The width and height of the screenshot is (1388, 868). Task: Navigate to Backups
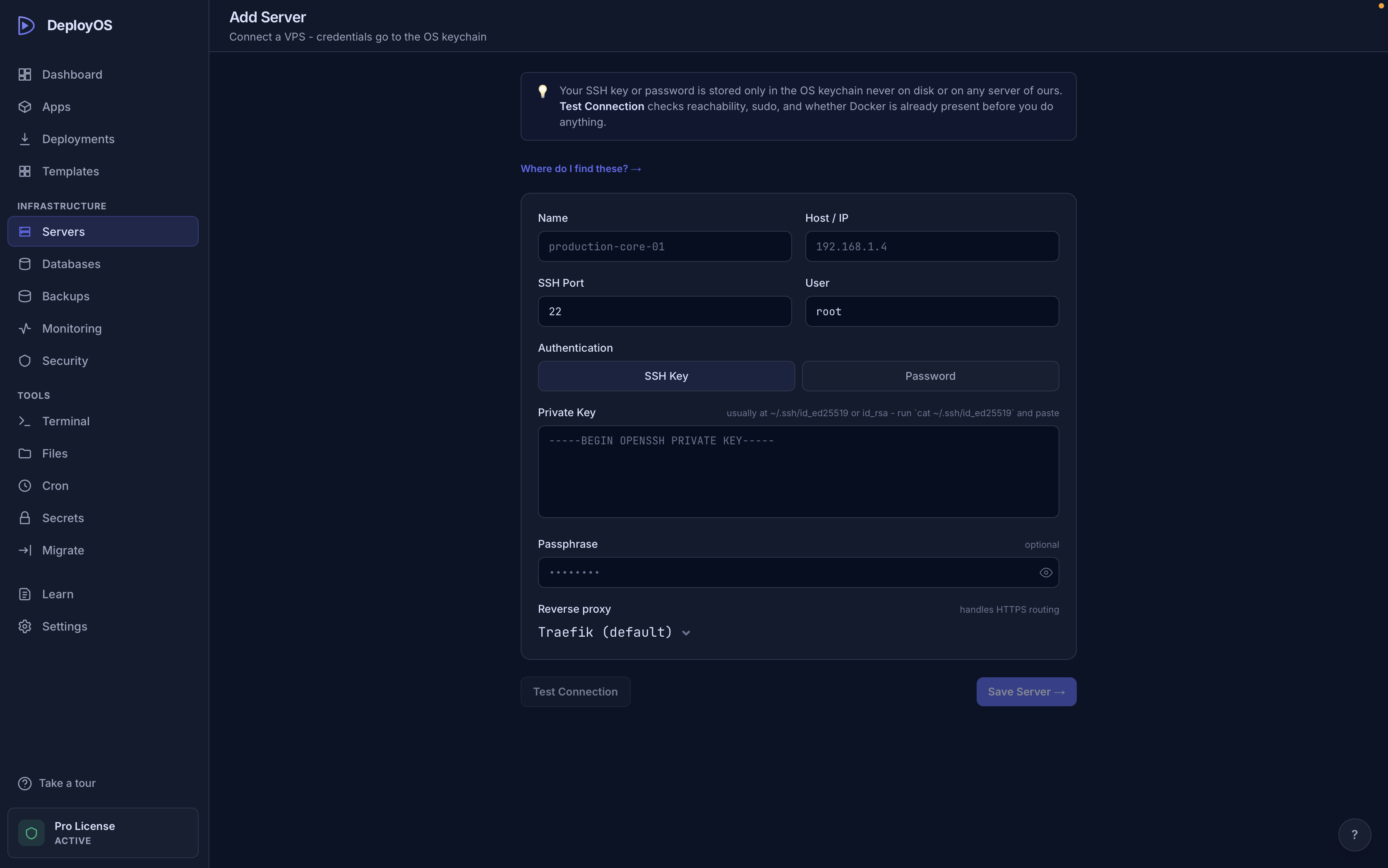coord(103,296)
